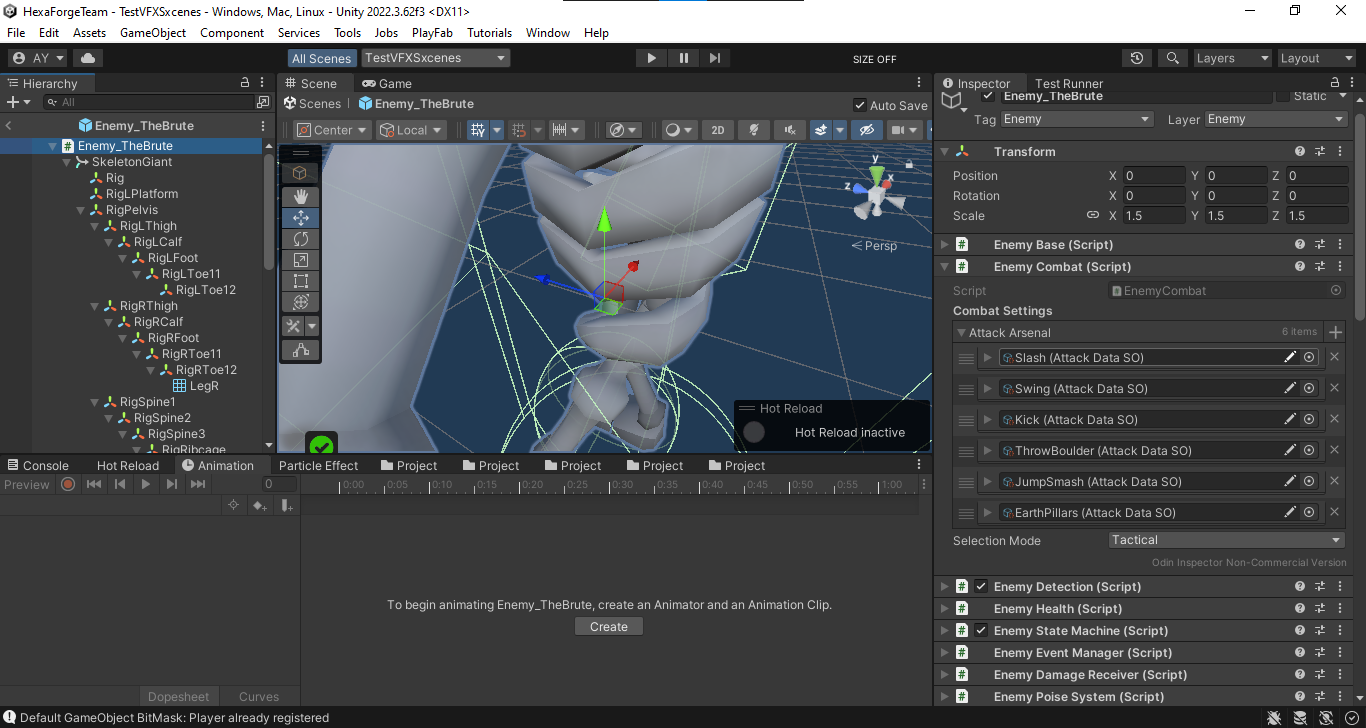Image resolution: width=1366 pixels, height=728 pixels.
Task: Lock the Inspector panel
Action: 1335,83
